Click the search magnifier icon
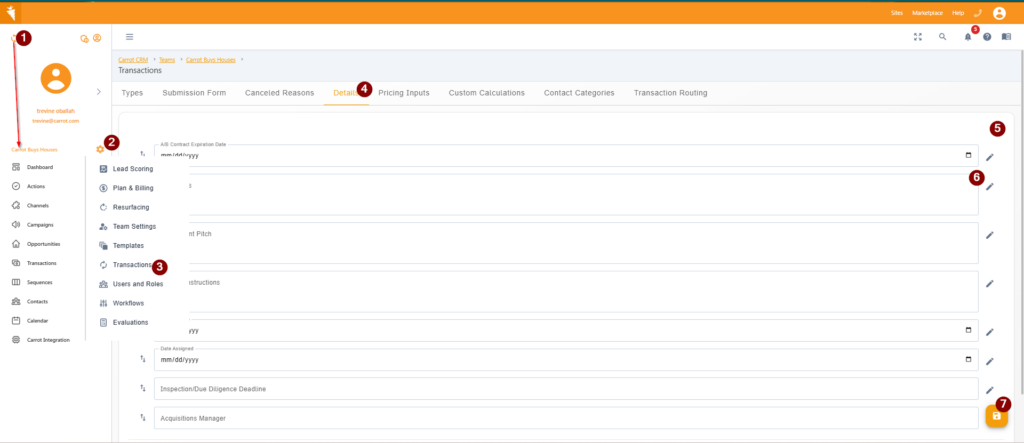This screenshot has width=1024, height=443. tap(942, 37)
